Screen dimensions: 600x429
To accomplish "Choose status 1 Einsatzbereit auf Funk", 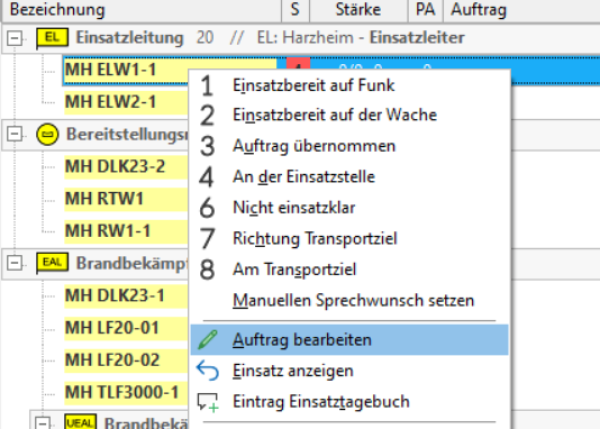I will click(x=304, y=86).
